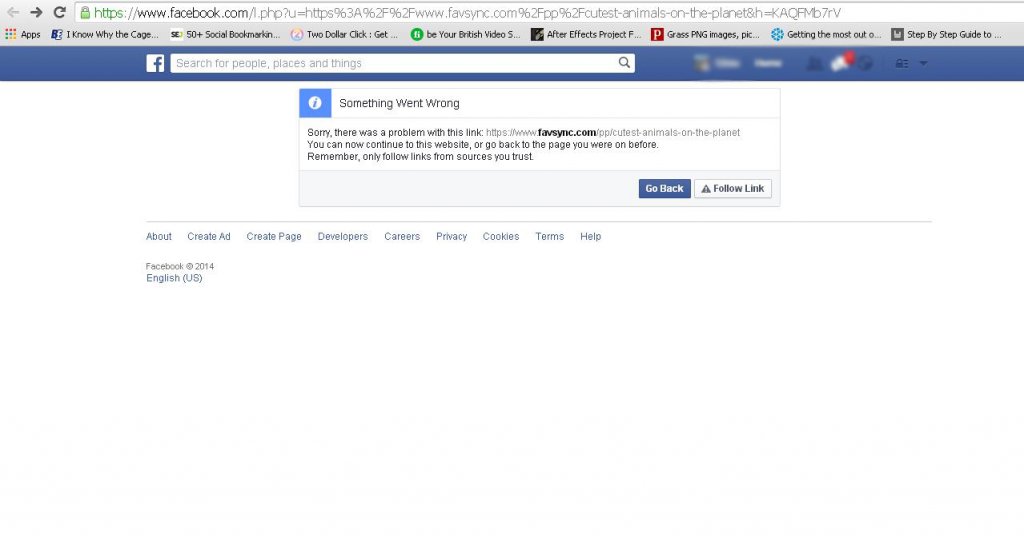Click the 'Something Went Wrong' heading text
Viewport: 1024px width, 538px height.
coord(399,103)
